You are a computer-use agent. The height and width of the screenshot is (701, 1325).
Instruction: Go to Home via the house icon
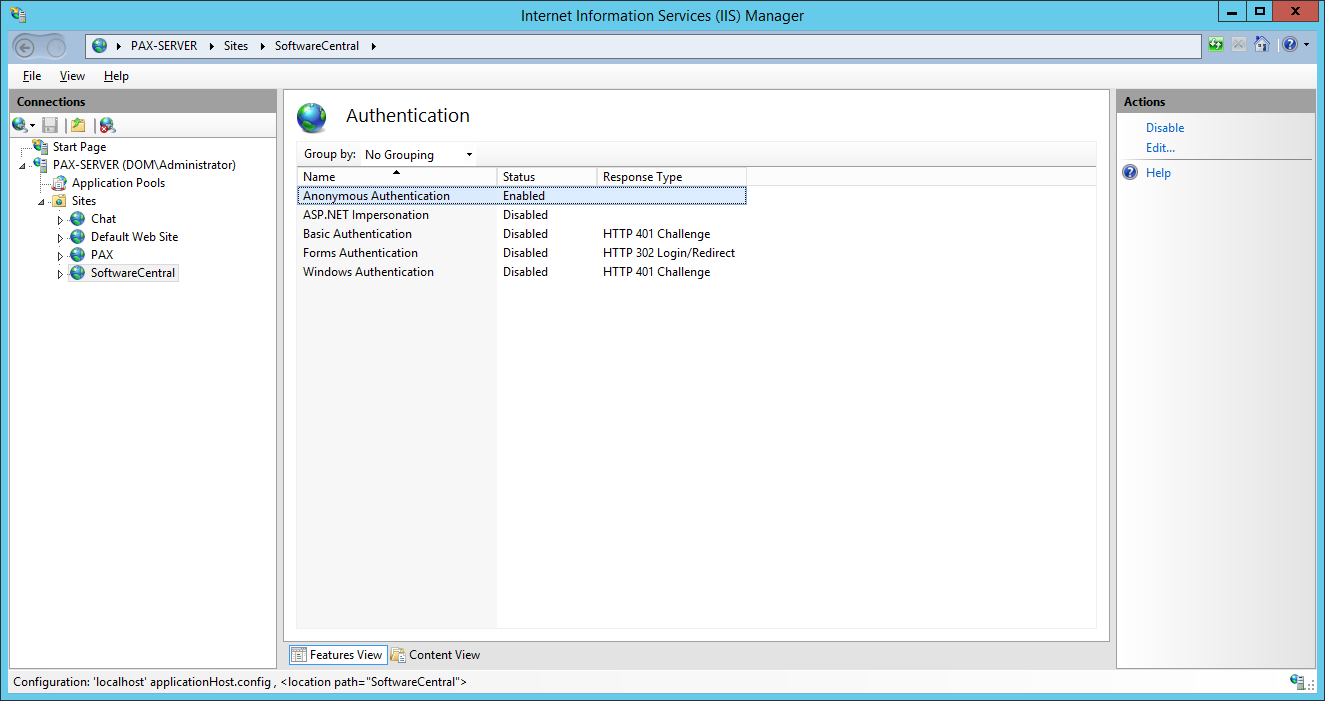[x=1262, y=45]
